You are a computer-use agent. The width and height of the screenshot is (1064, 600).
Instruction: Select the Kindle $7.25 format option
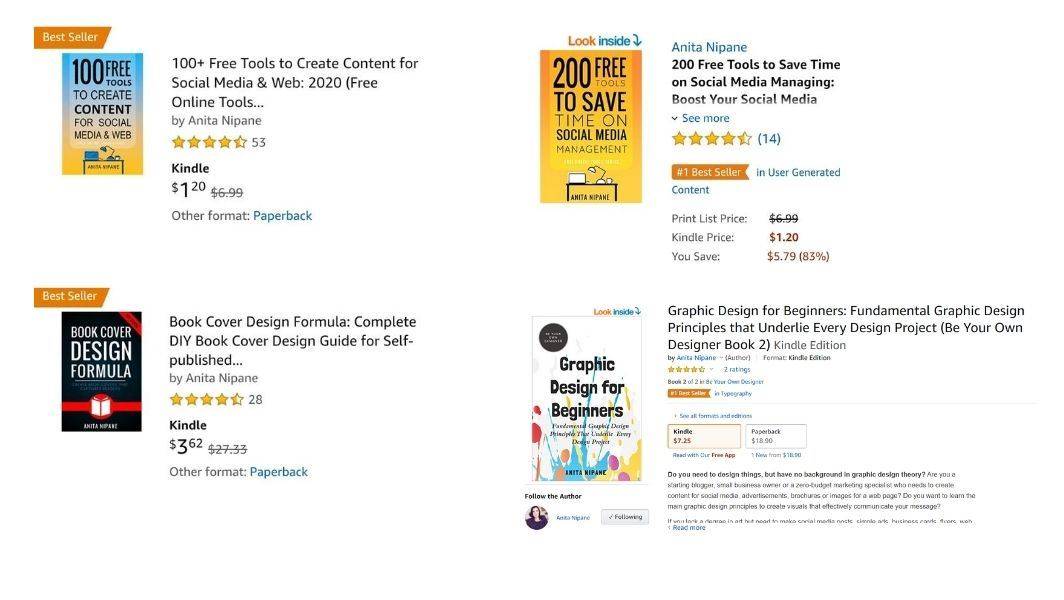point(704,436)
